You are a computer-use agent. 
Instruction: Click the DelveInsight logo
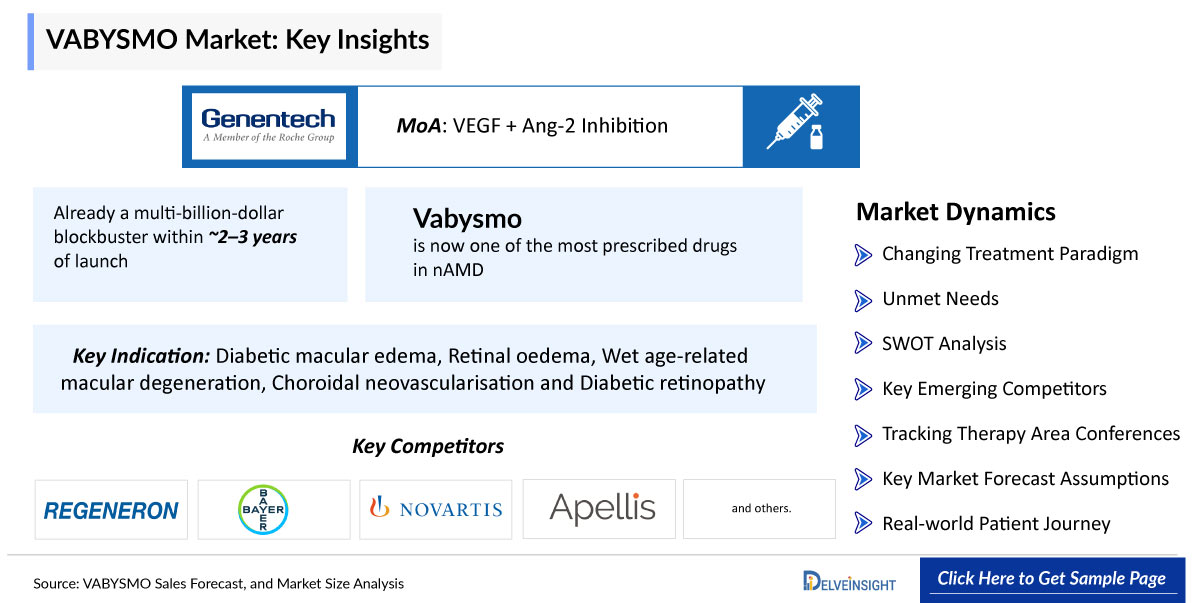point(849,581)
